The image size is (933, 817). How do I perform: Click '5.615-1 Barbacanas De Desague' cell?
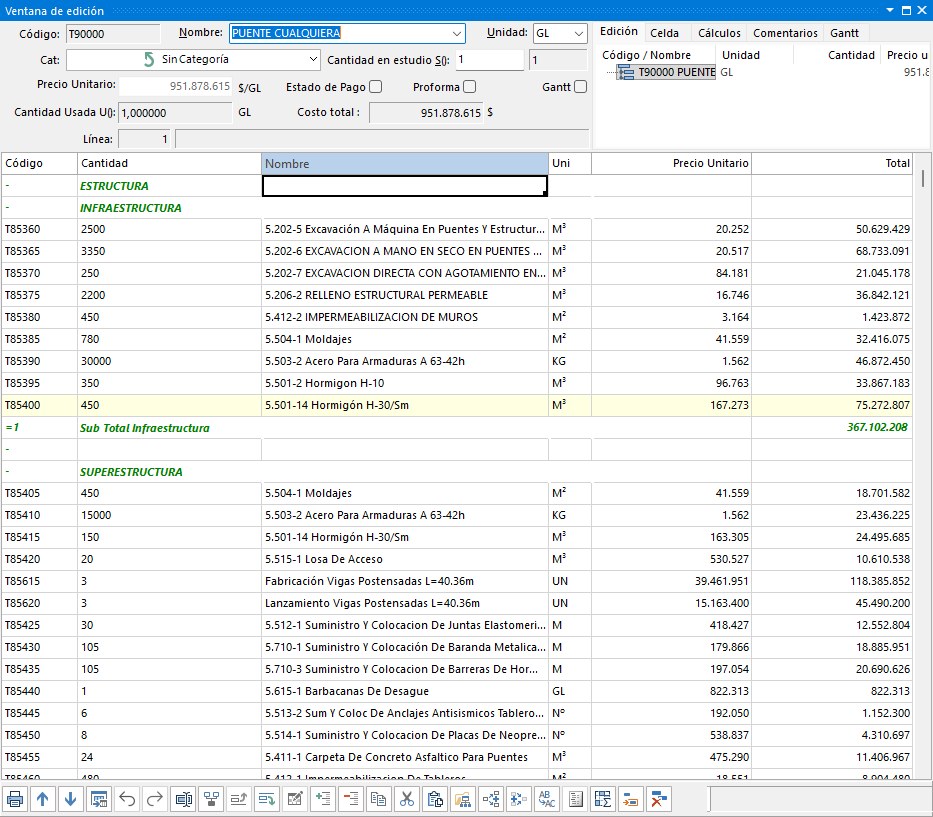click(x=405, y=691)
